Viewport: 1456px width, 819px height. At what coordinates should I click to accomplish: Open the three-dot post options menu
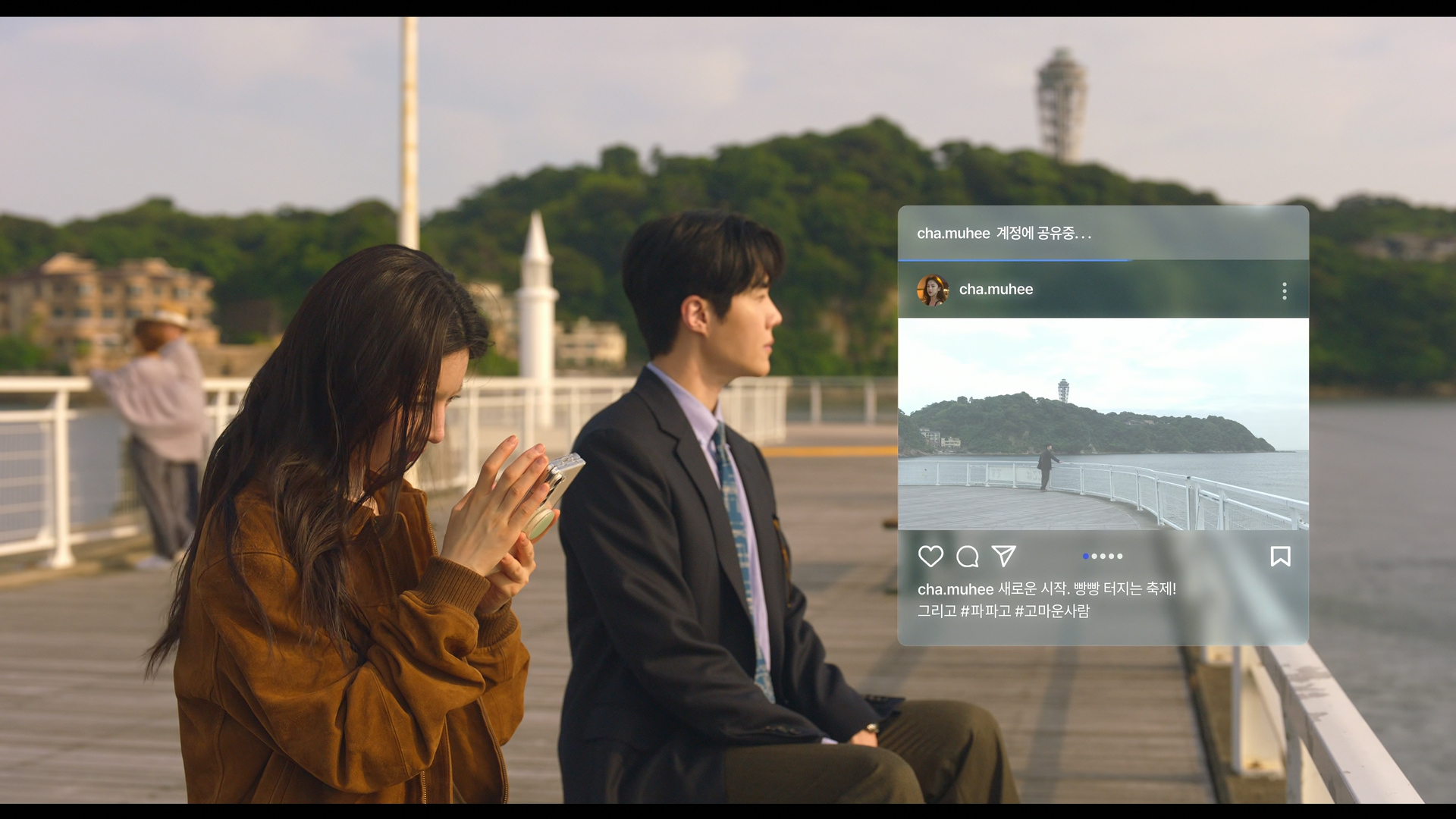pos(1284,291)
